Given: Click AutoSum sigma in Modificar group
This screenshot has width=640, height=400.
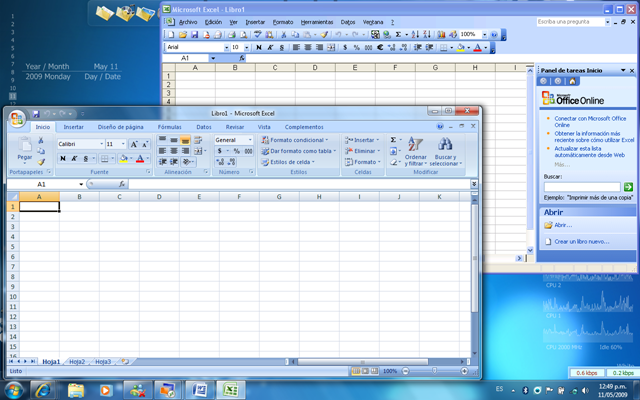Looking at the screenshot, I should coord(393,140).
